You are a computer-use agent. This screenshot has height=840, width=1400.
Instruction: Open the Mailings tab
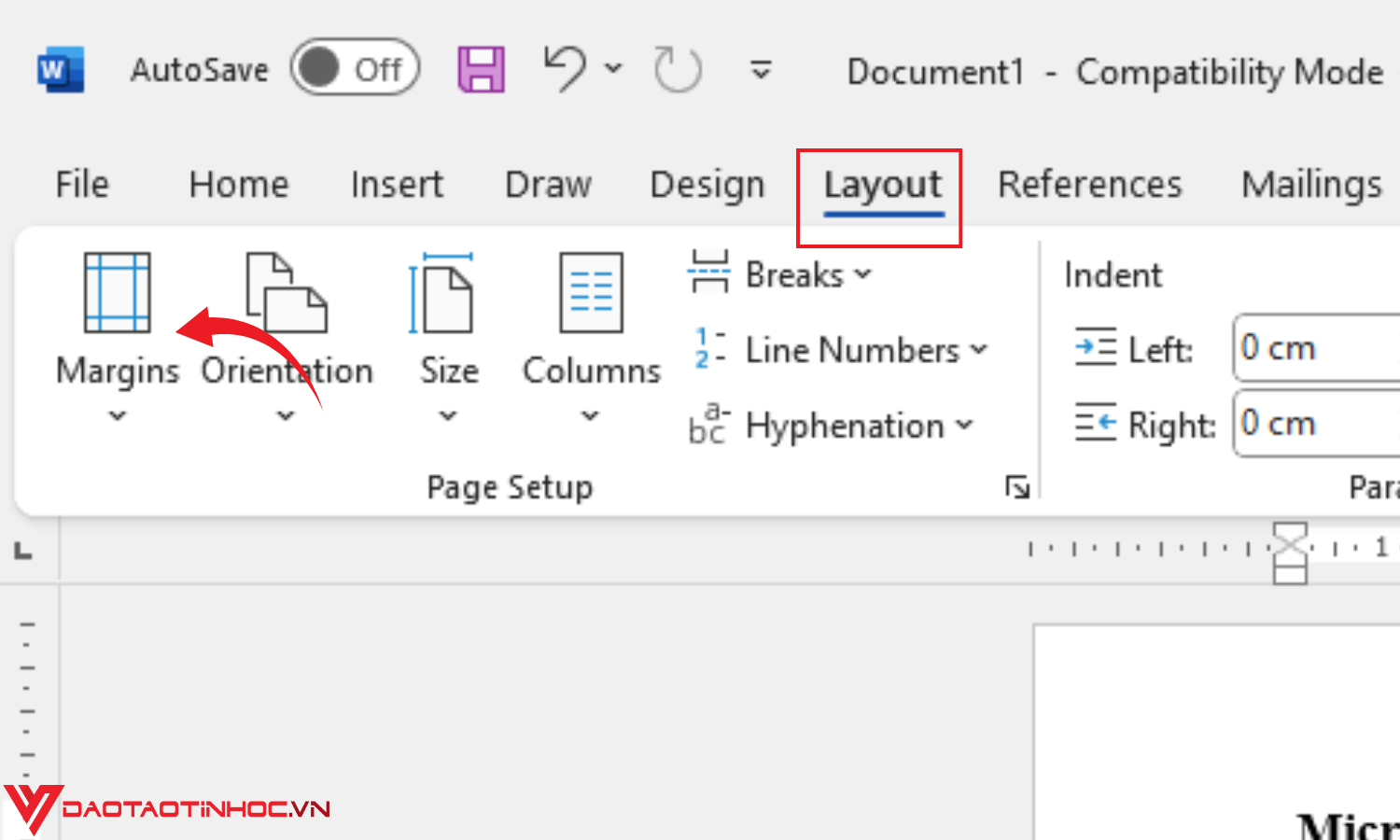click(x=1311, y=185)
